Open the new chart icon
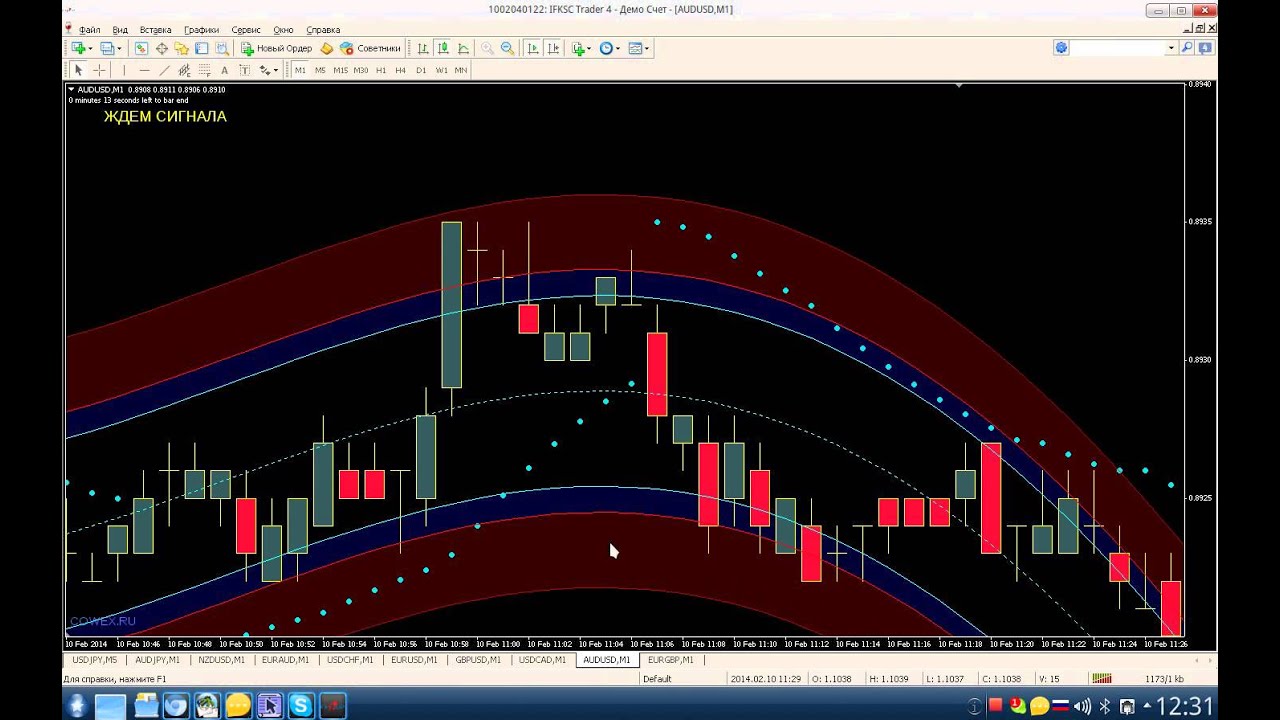1280x720 pixels. tap(78, 48)
